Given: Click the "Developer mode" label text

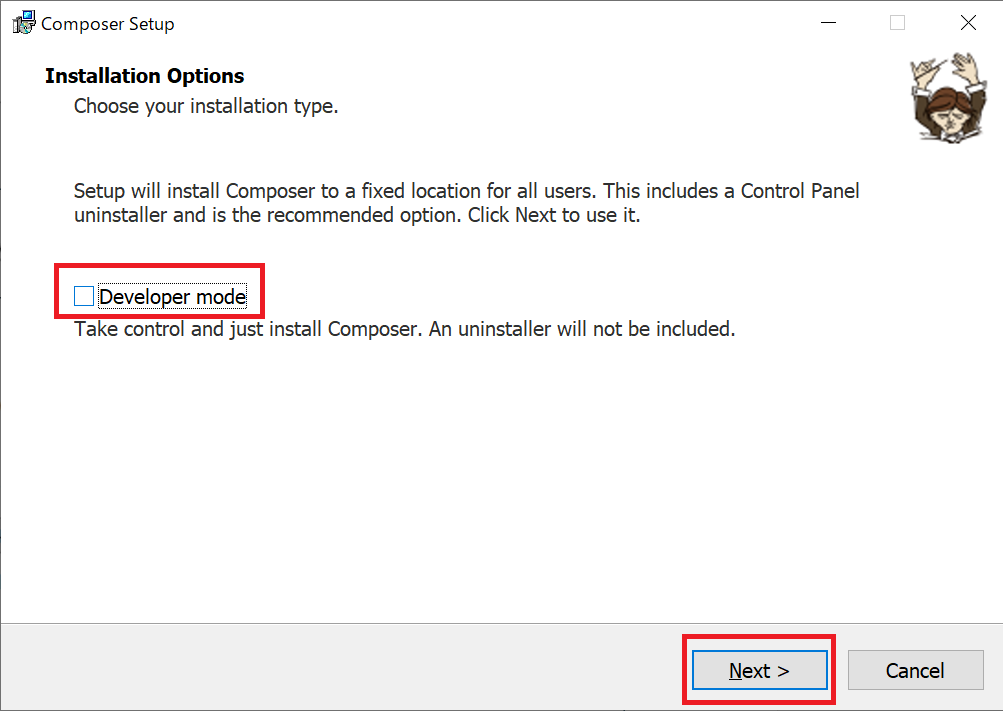Looking at the screenshot, I should tap(173, 297).
